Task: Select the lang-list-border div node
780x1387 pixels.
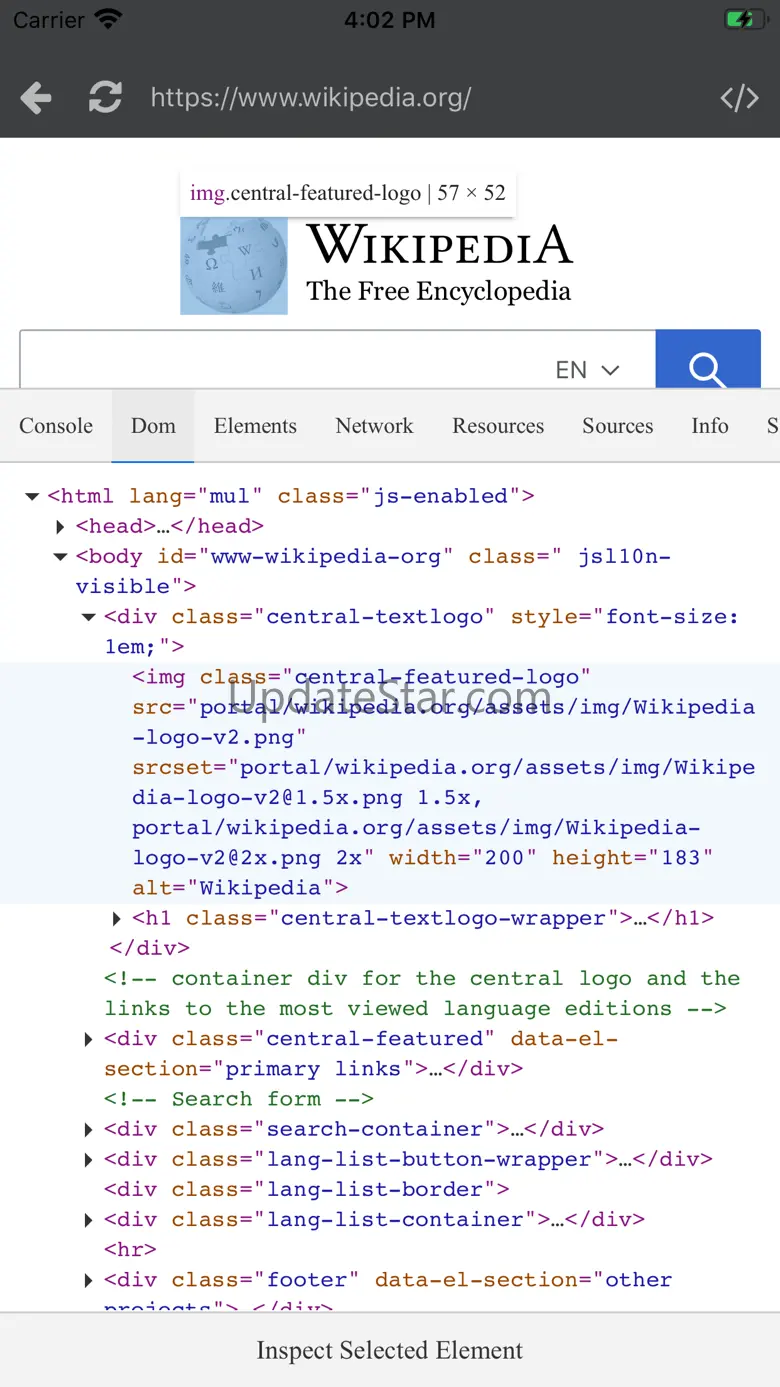Action: [307, 1190]
